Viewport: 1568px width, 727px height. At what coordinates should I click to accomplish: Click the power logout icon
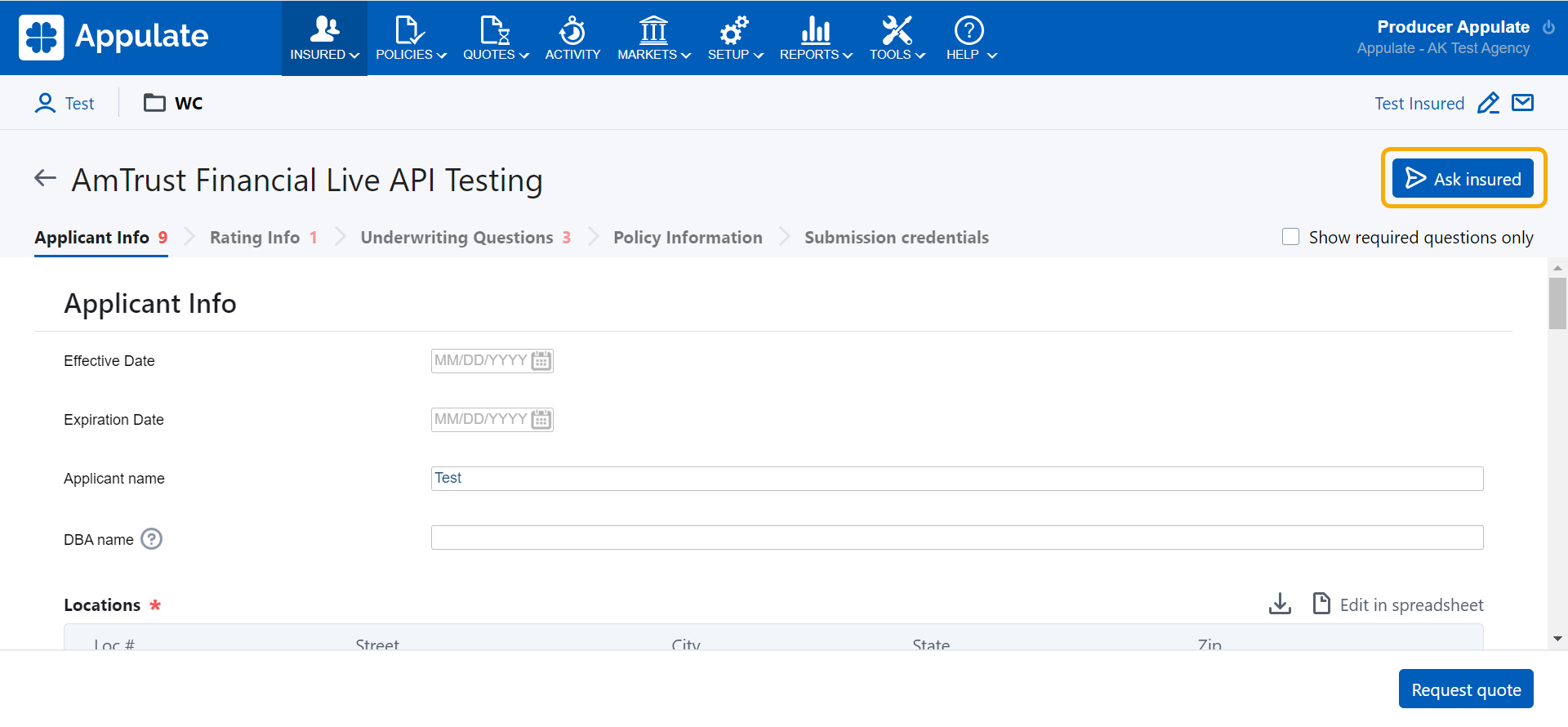pos(1548,27)
